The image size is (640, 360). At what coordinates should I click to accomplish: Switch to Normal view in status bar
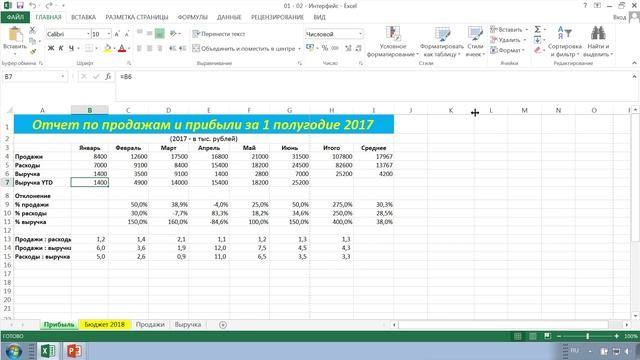(x=518, y=336)
